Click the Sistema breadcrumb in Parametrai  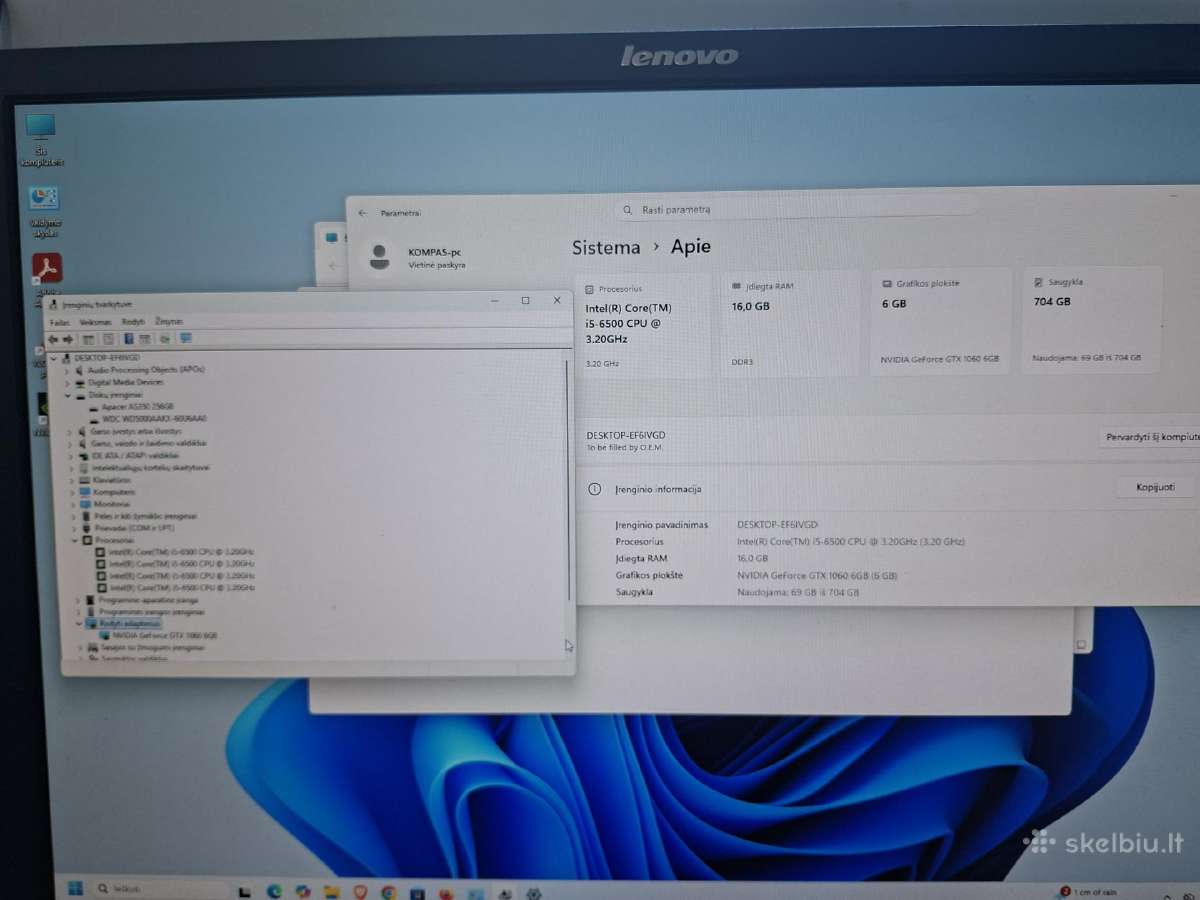(606, 247)
